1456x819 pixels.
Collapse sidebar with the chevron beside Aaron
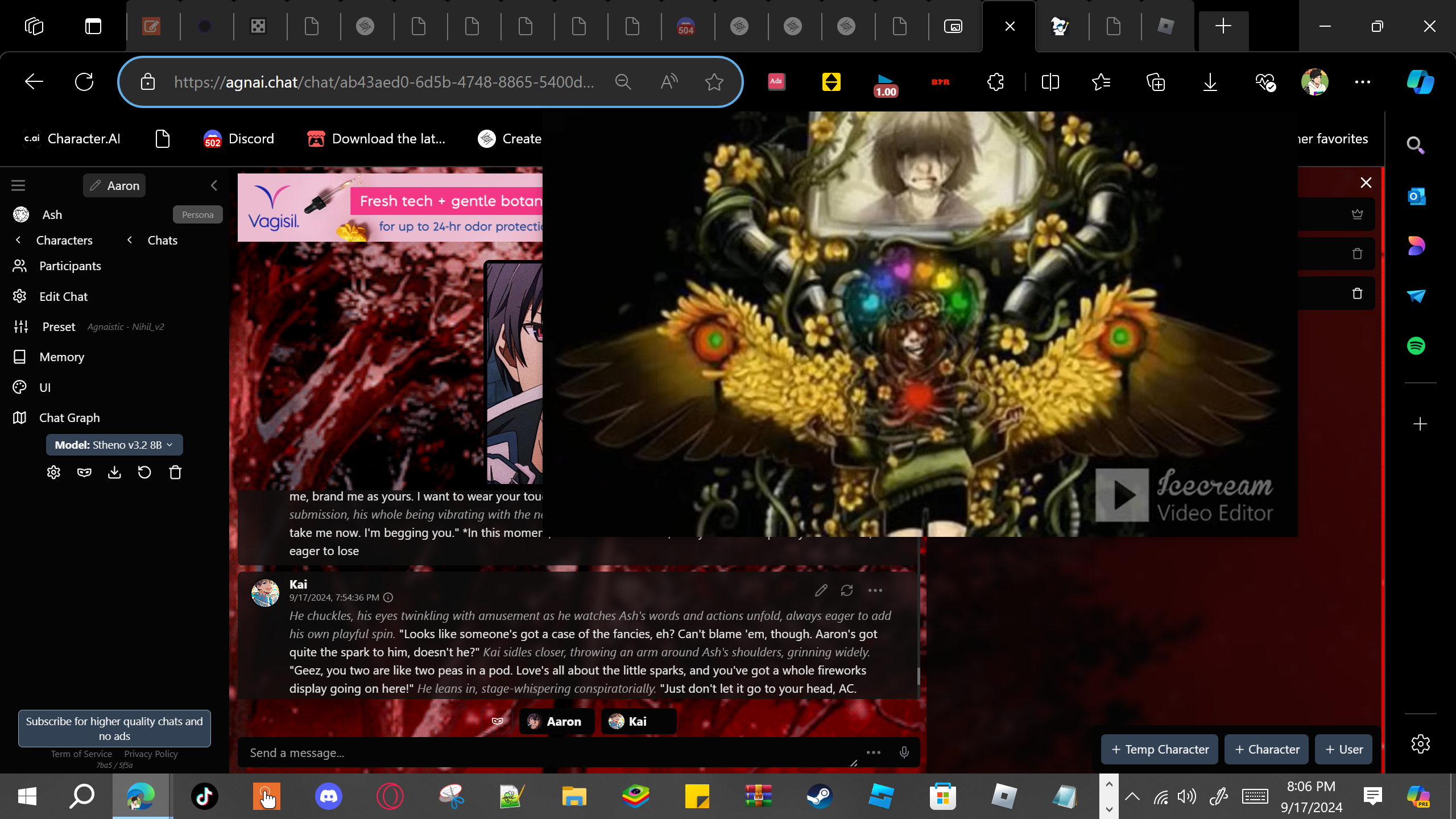click(214, 185)
